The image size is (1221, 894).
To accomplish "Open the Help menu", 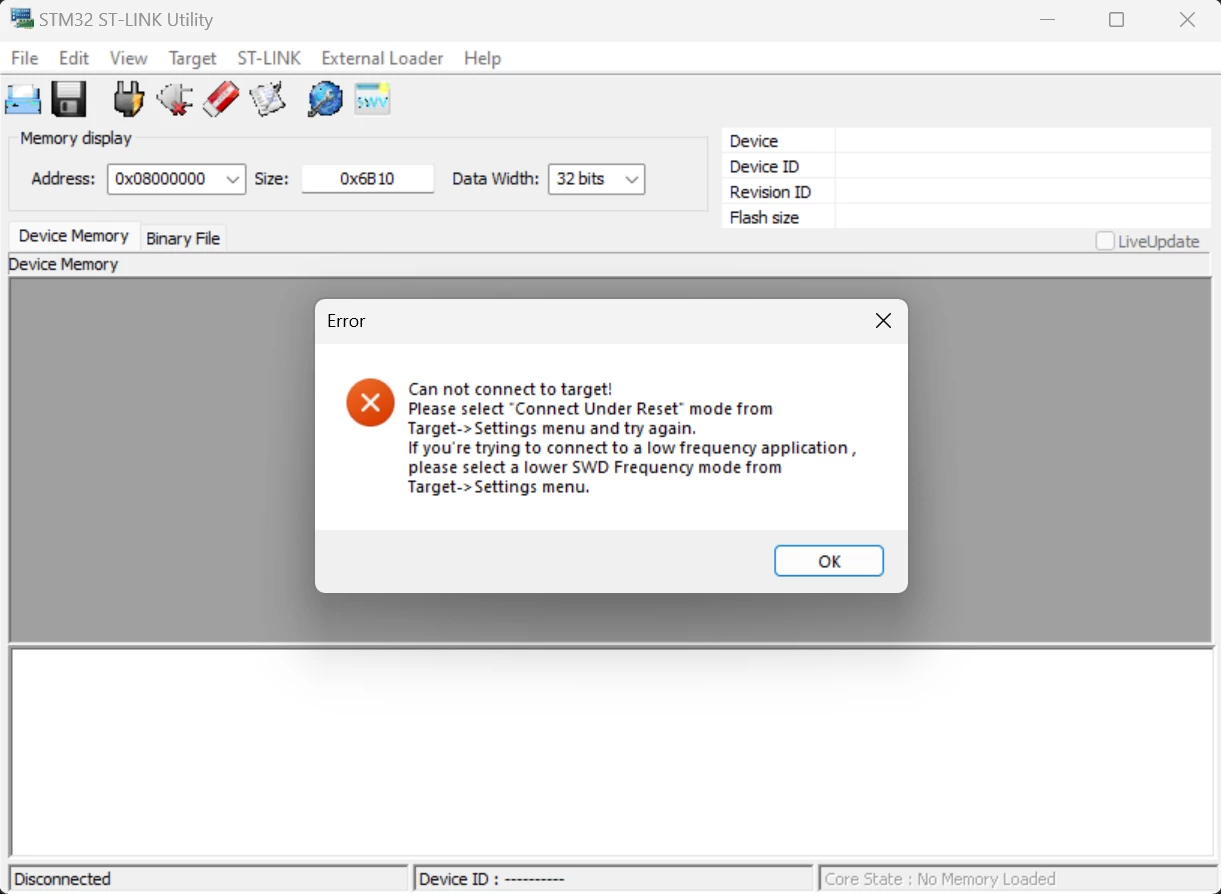I will click(x=482, y=58).
